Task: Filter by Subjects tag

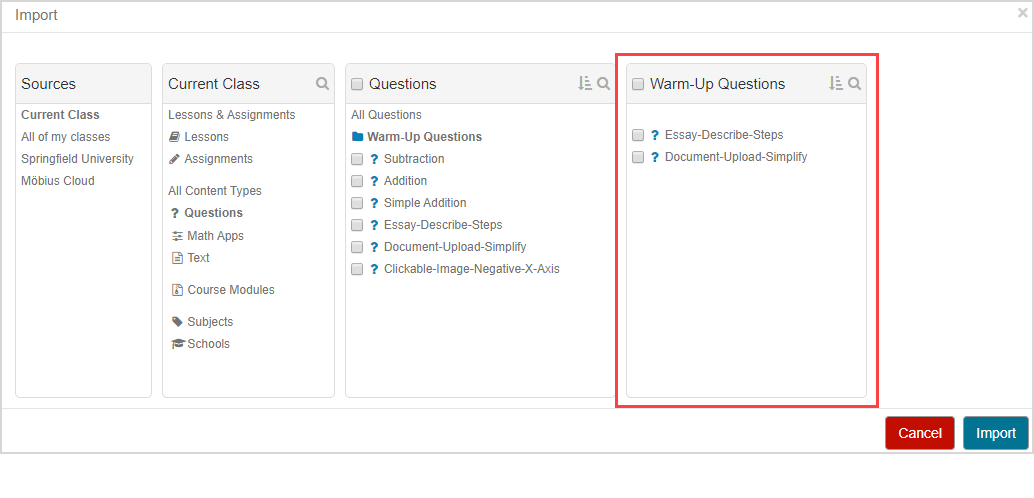Action: tap(209, 322)
